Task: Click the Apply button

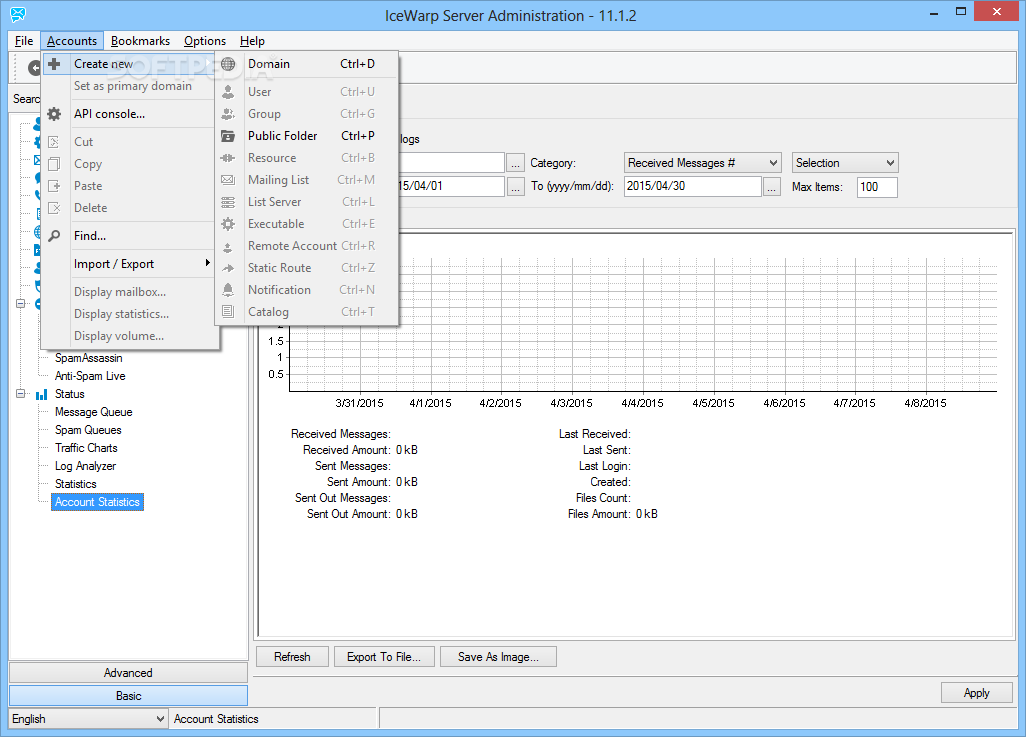Action: coord(976,692)
